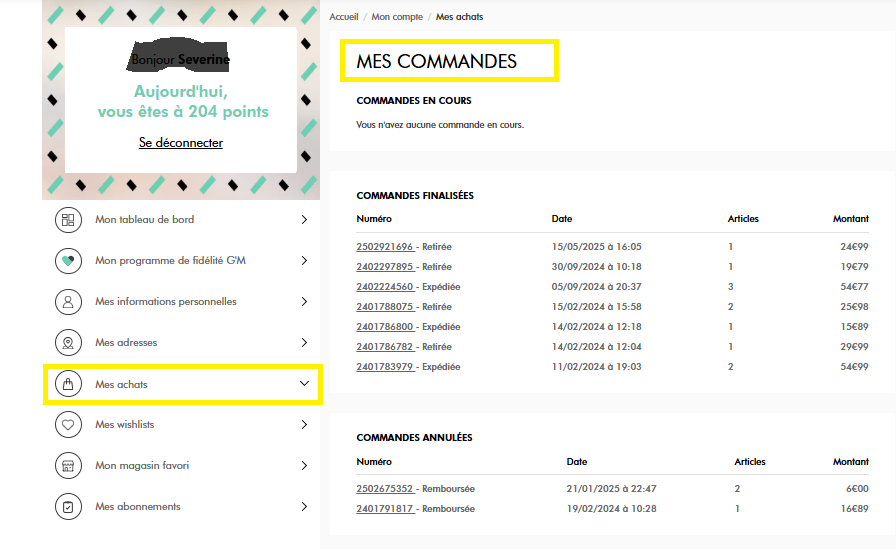Click the amount 29€99
The height and width of the screenshot is (549, 896).
click(854, 347)
